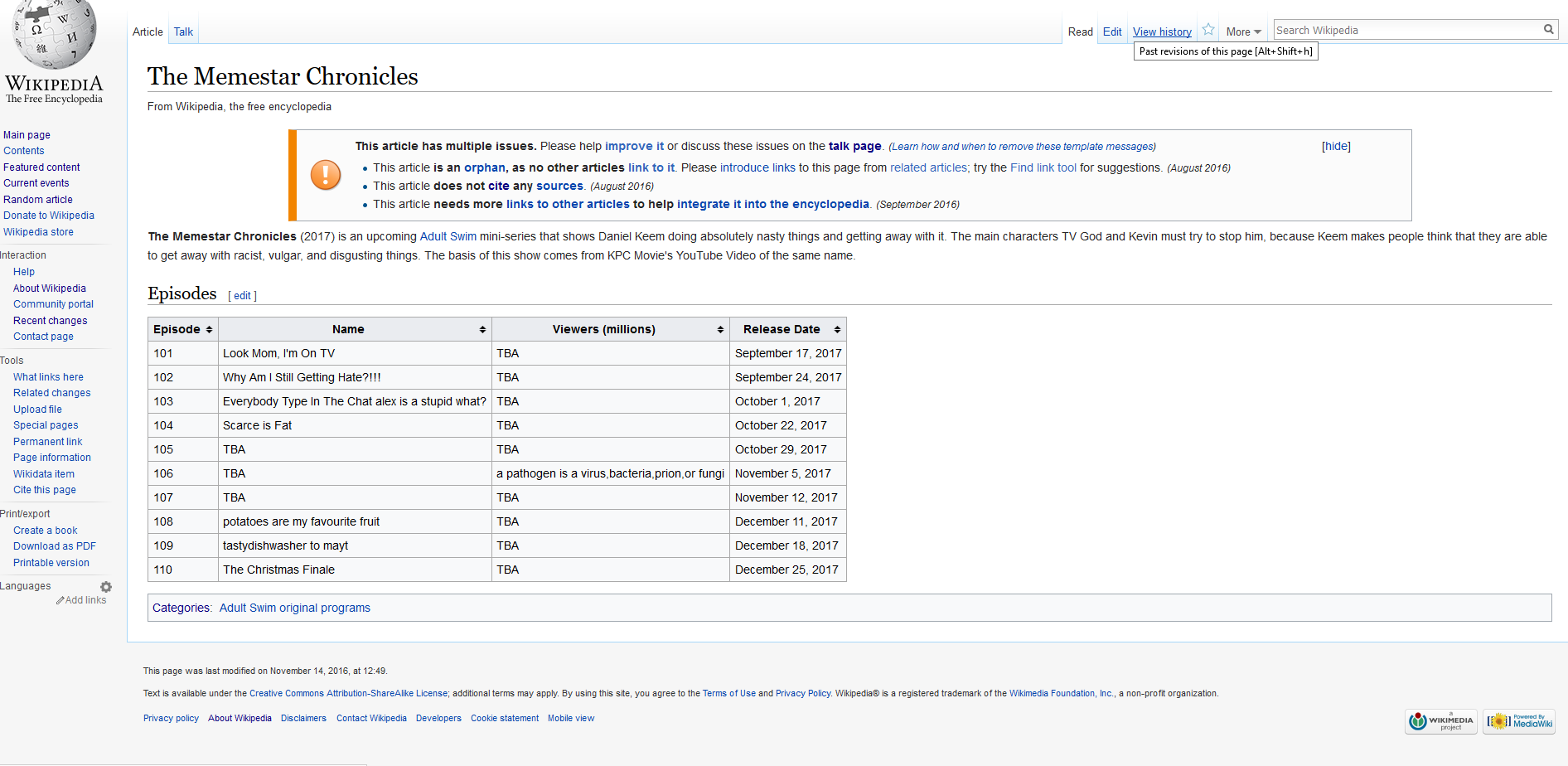Open the Help link in sidebar
The image size is (1568, 766).
tap(24, 272)
